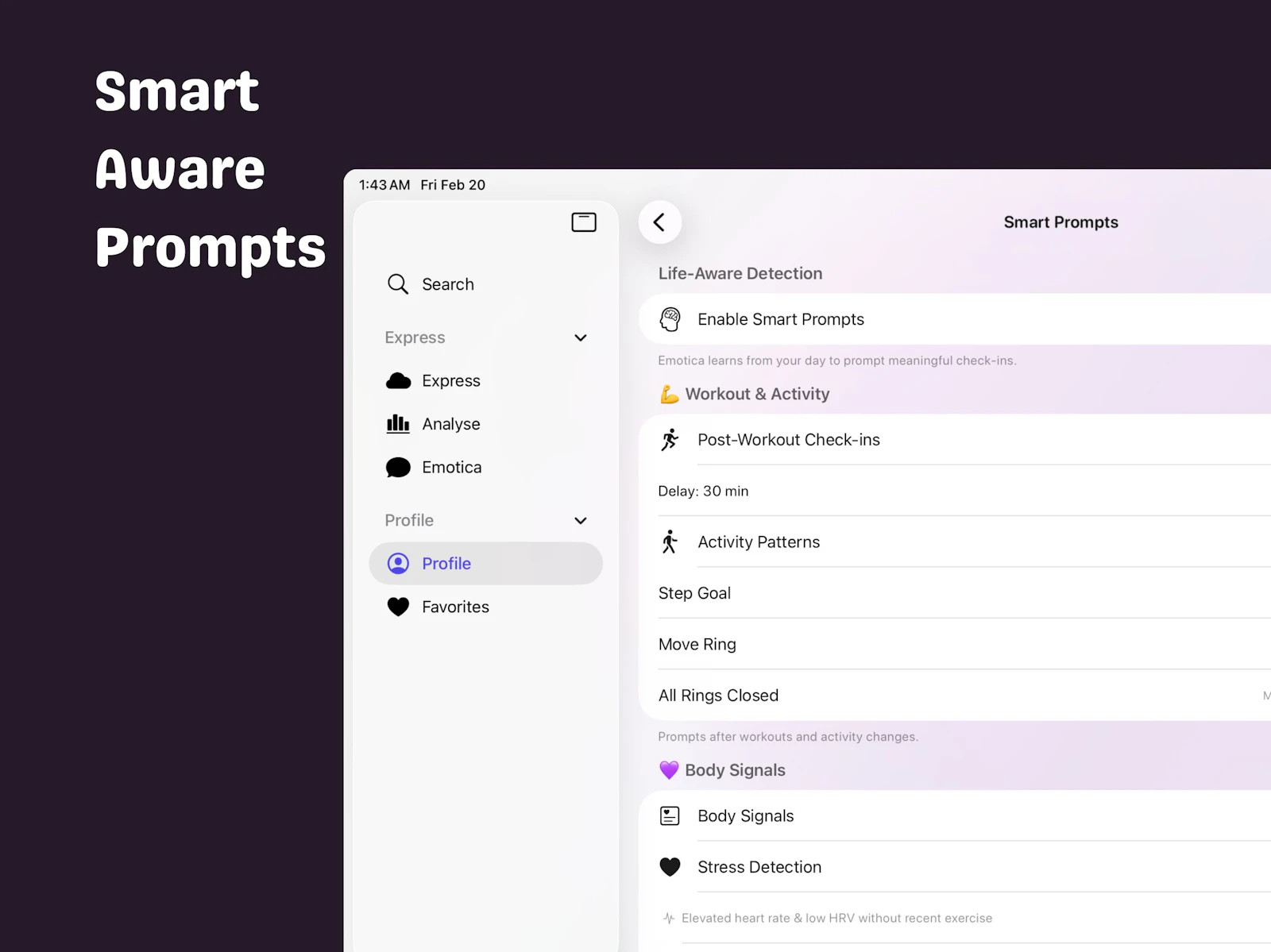Click the Life-Aware Detection heading
This screenshot has width=1271, height=952.
(x=740, y=273)
